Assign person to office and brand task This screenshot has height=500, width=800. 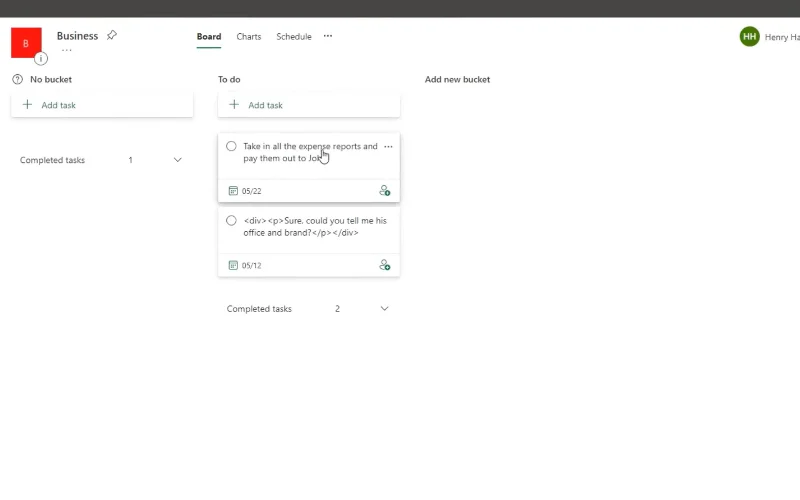(385, 265)
